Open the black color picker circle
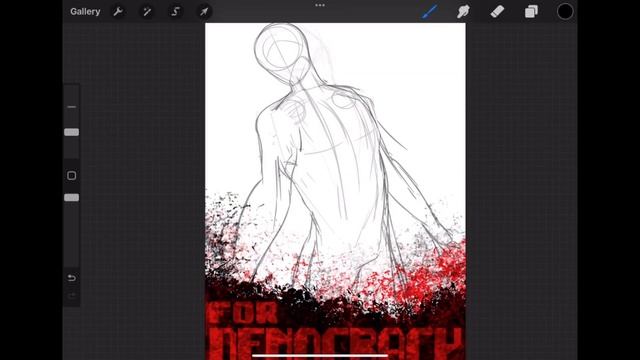Screen dimensions: 640x360 (x=565, y=11)
